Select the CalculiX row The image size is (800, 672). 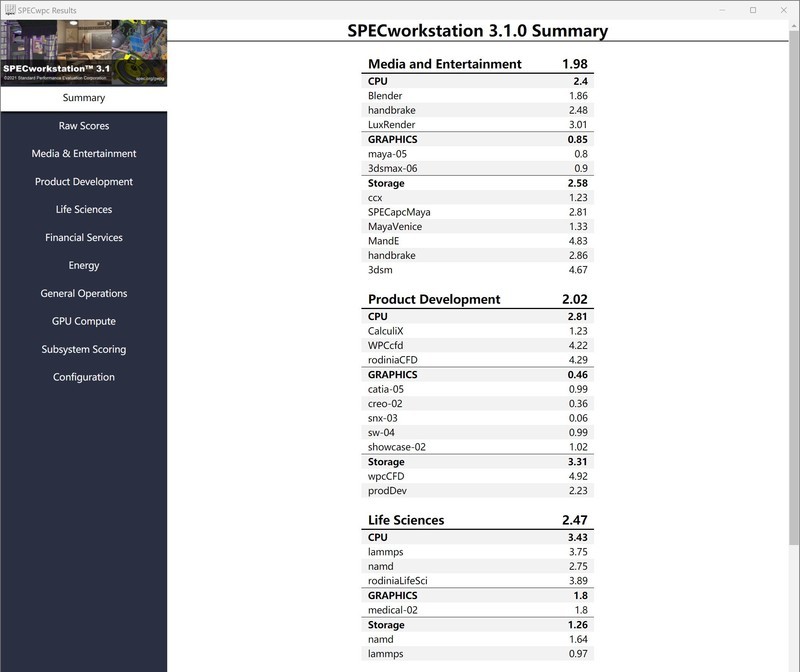(478, 331)
